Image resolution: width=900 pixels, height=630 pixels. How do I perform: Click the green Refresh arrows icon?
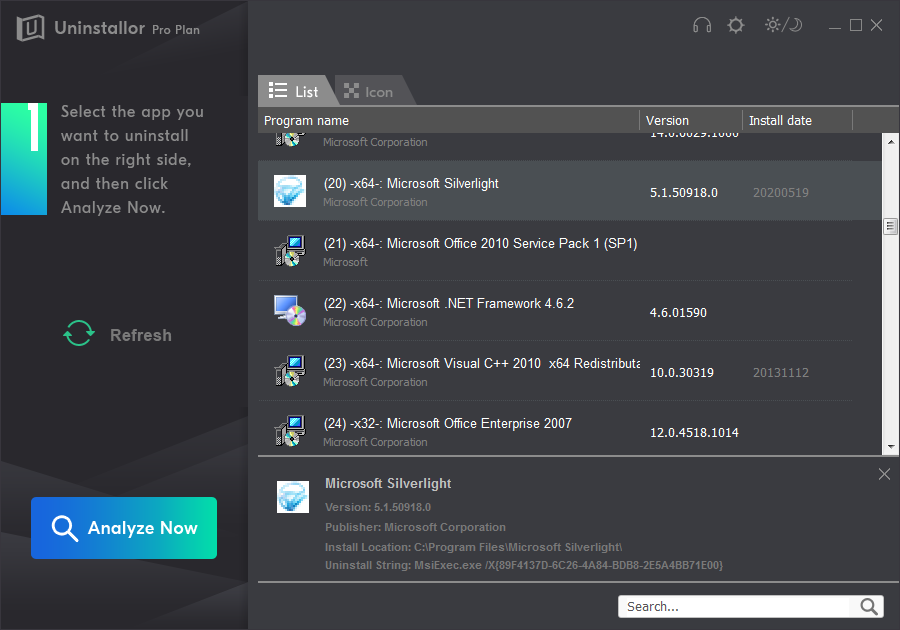coord(79,333)
